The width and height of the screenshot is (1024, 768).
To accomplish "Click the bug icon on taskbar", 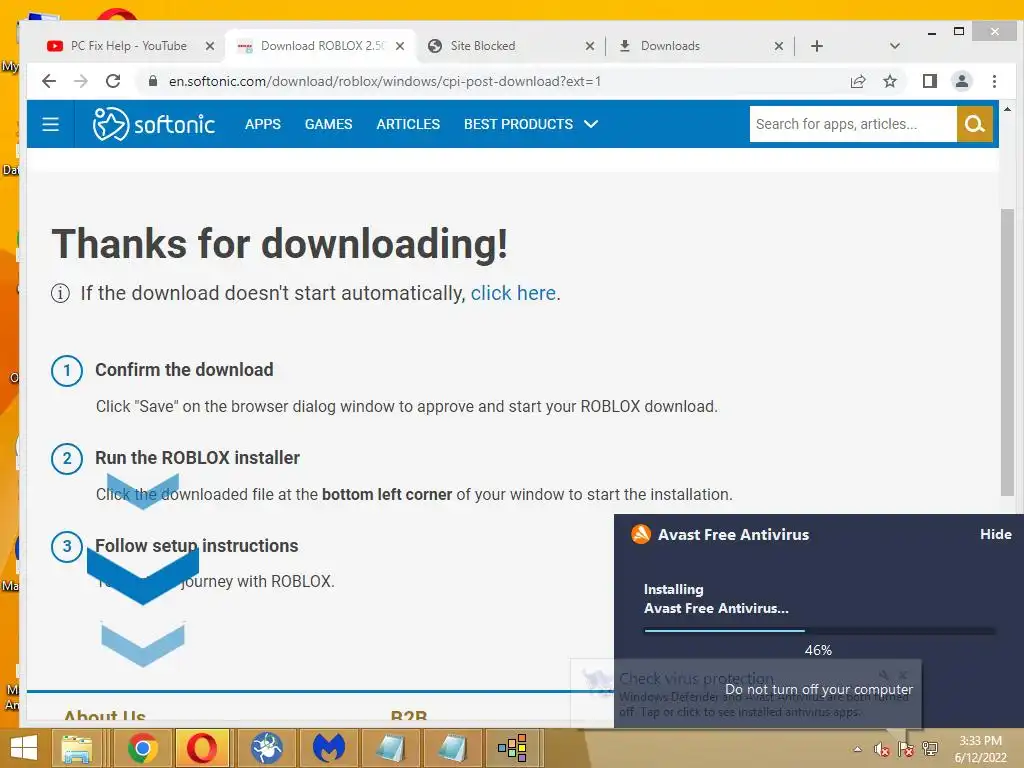I will (266, 748).
